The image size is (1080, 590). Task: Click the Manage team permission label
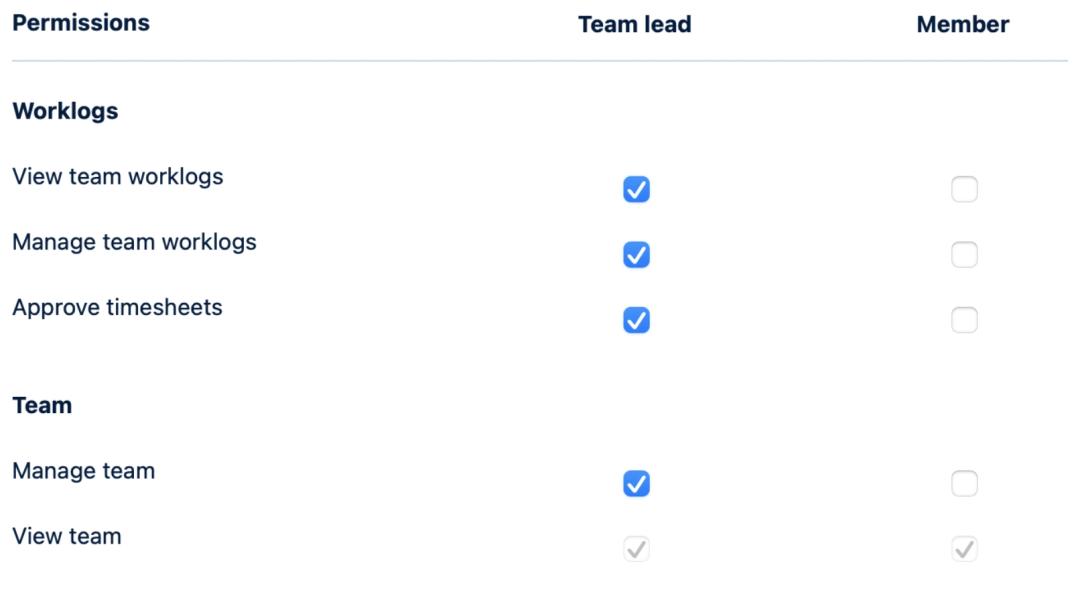84,471
